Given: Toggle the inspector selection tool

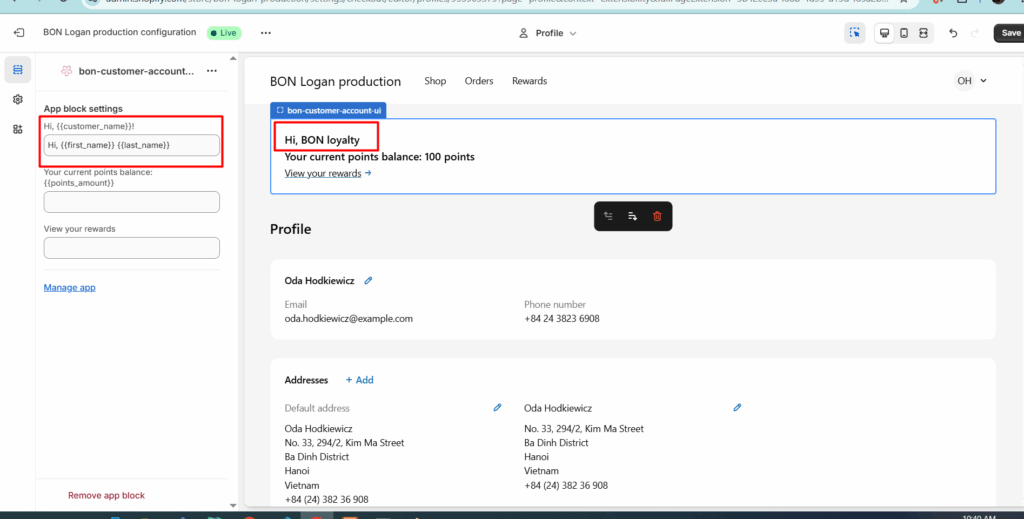Looking at the screenshot, I should [854, 33].
